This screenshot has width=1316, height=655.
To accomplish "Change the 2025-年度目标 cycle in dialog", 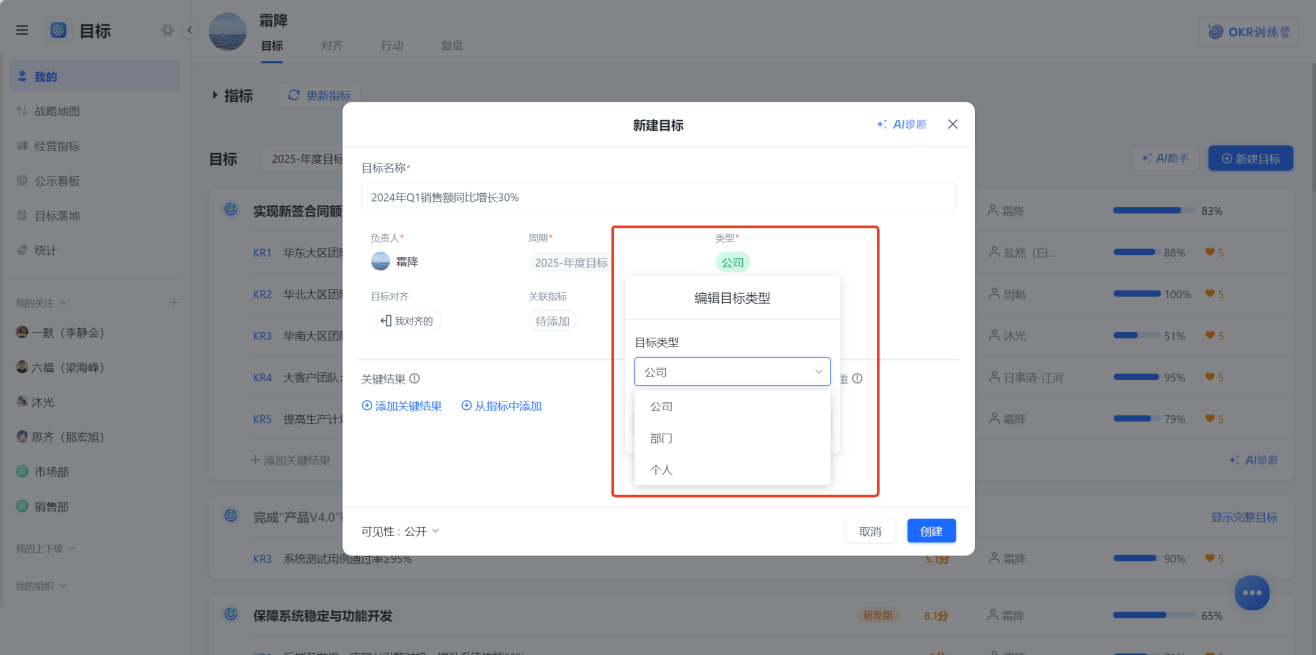I will tap(570, 263).
